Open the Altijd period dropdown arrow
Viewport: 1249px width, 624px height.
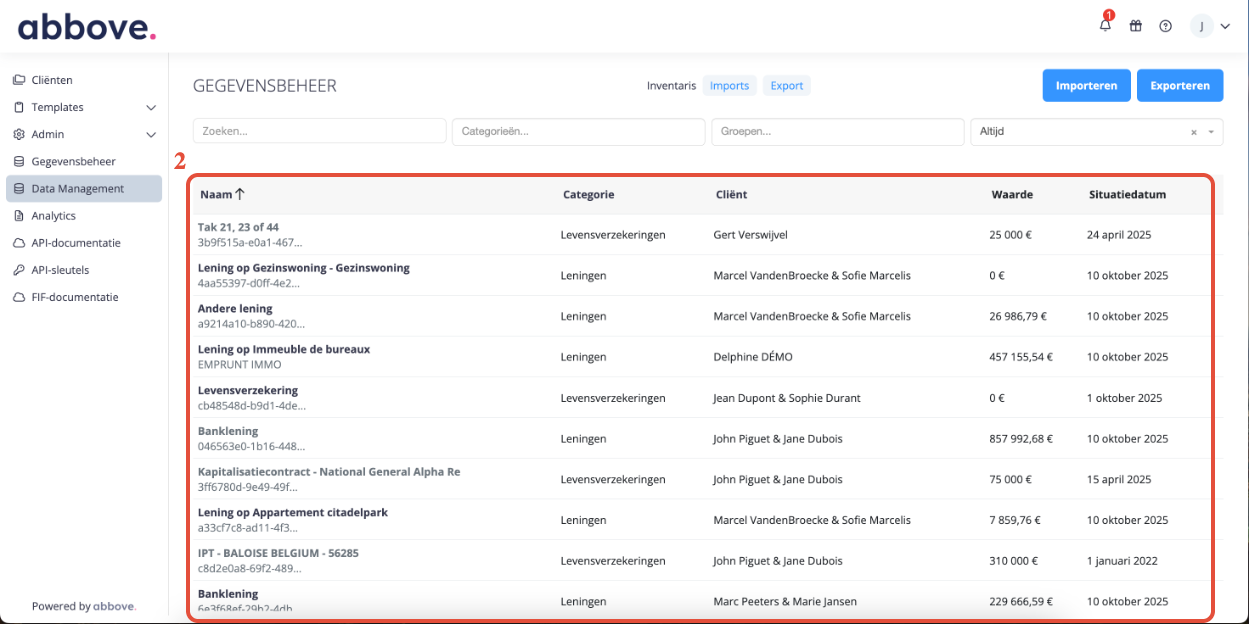(x=1211, y=132)
